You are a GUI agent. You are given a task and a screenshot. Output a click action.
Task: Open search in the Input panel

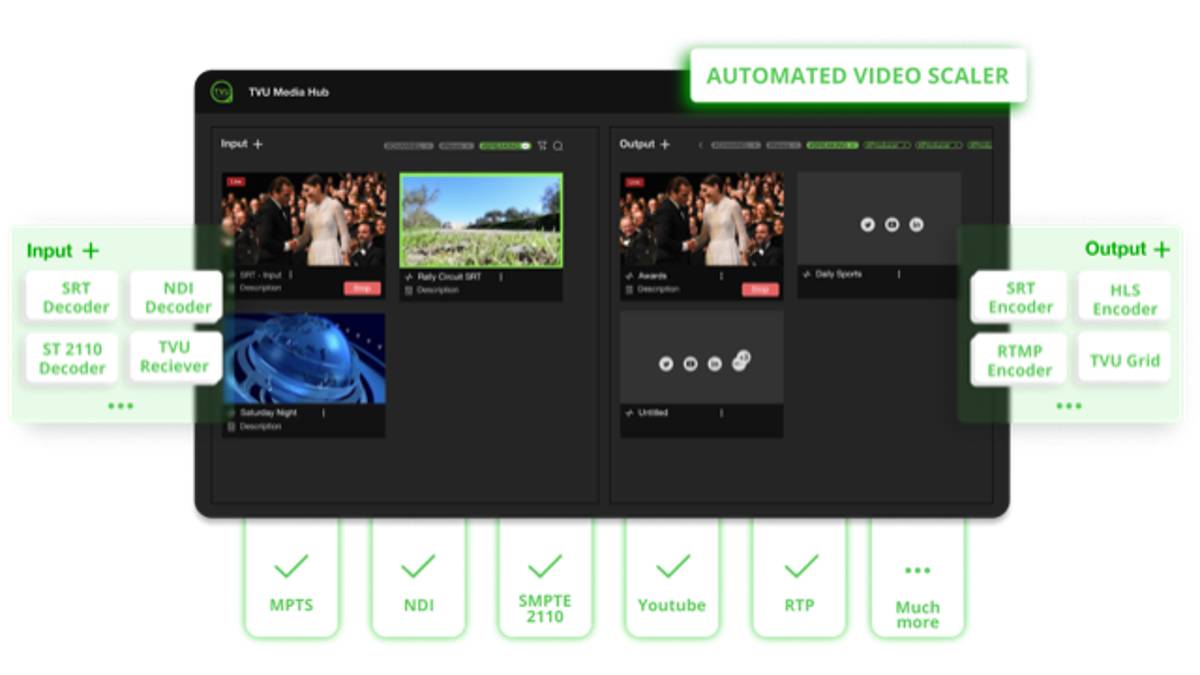tap(558, 146)
